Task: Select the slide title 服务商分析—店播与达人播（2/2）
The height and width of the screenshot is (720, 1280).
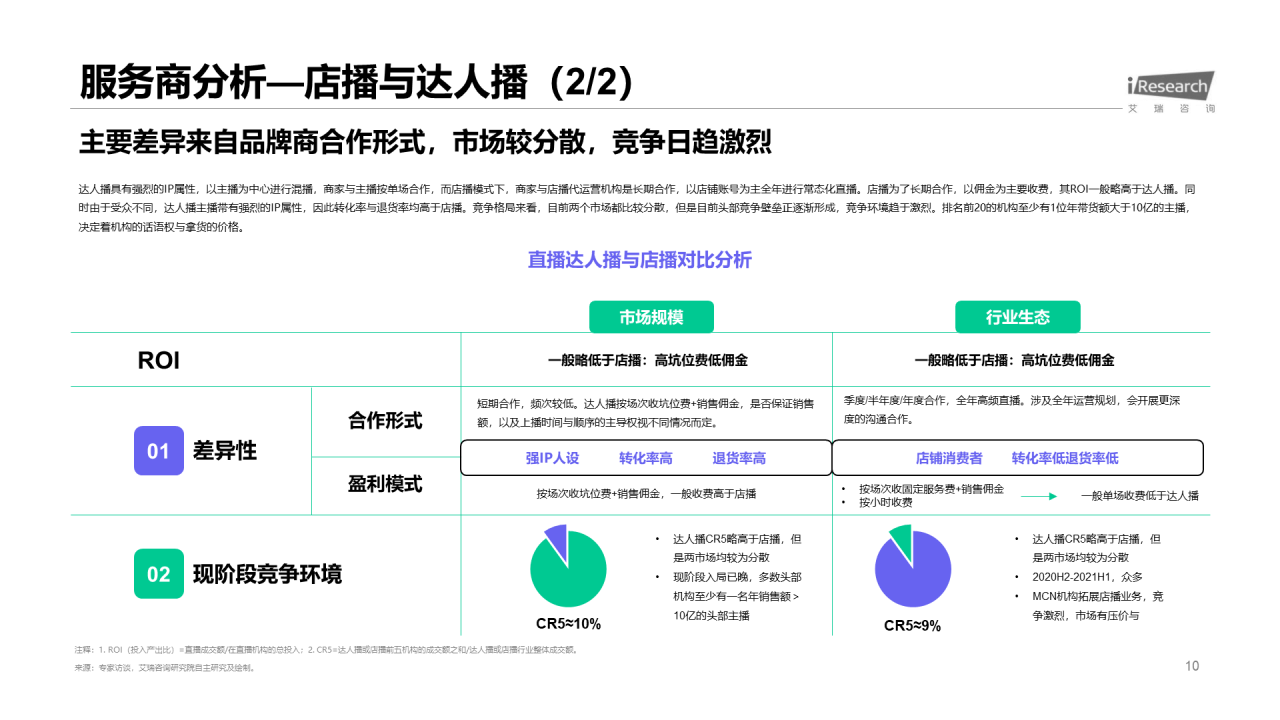Action: pyautogui.click(x=357, y=82)
